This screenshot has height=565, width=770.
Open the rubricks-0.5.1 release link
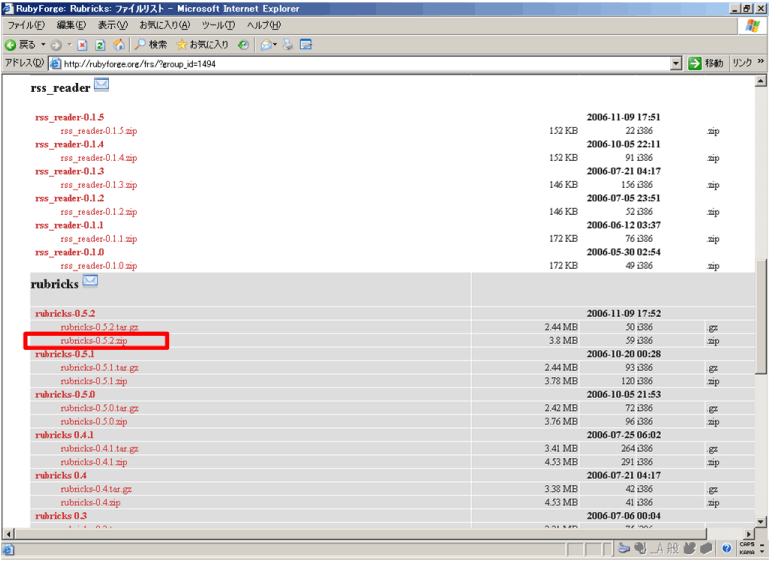click(65, 354)
